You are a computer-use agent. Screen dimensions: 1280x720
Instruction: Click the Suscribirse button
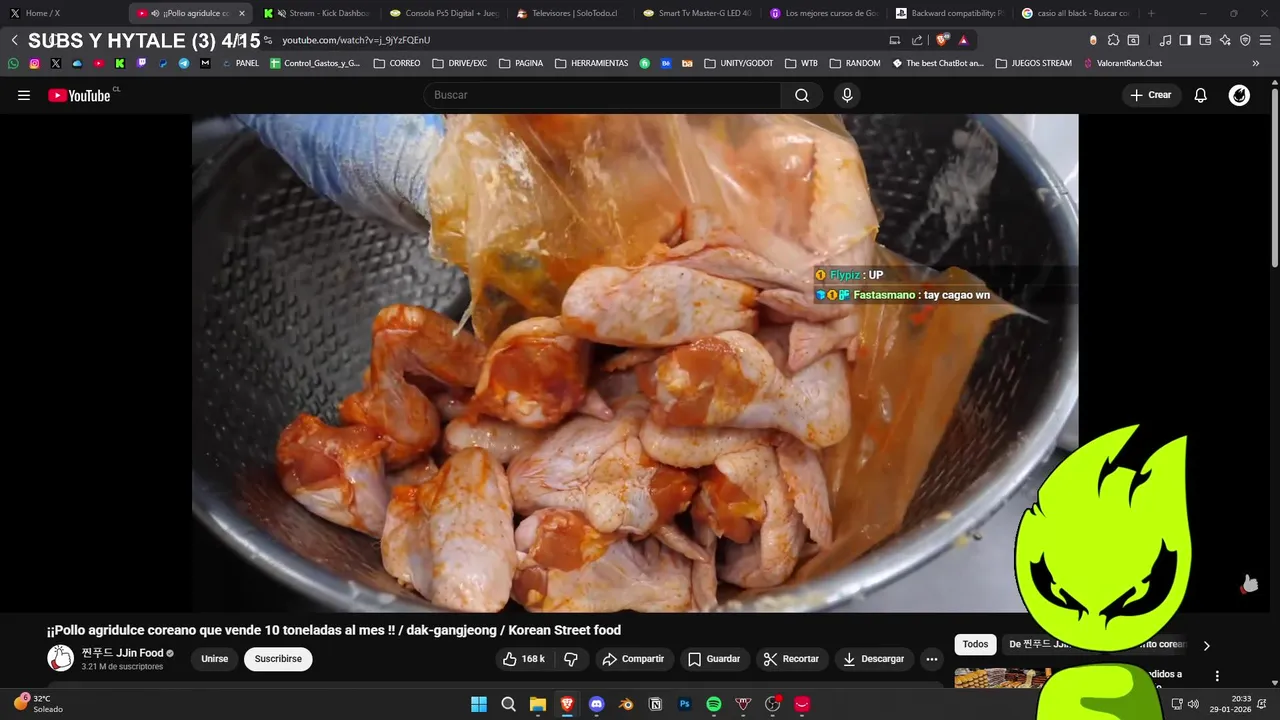point(278,659)
